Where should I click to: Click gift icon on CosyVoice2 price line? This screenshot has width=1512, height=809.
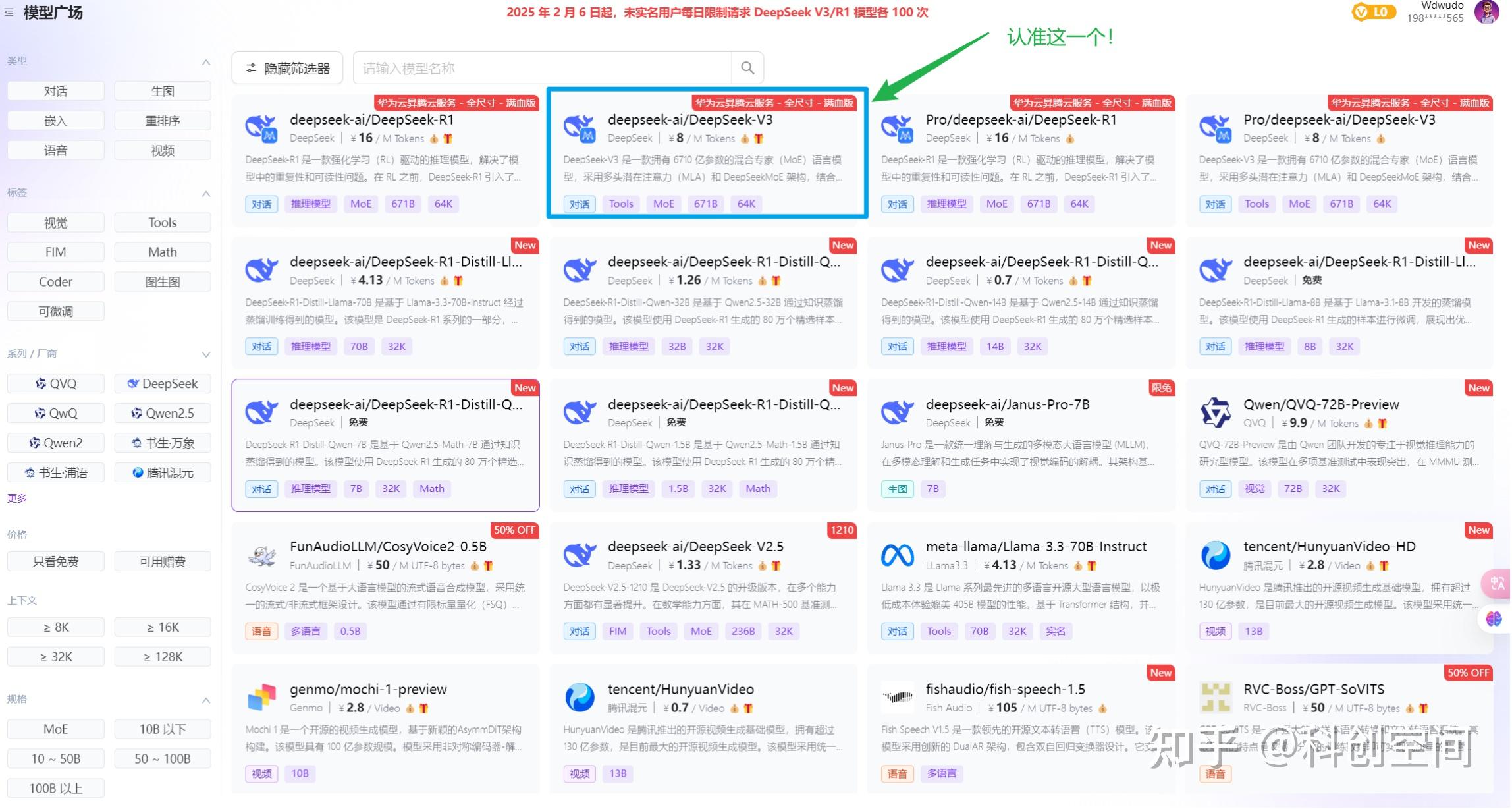point(488,565)
